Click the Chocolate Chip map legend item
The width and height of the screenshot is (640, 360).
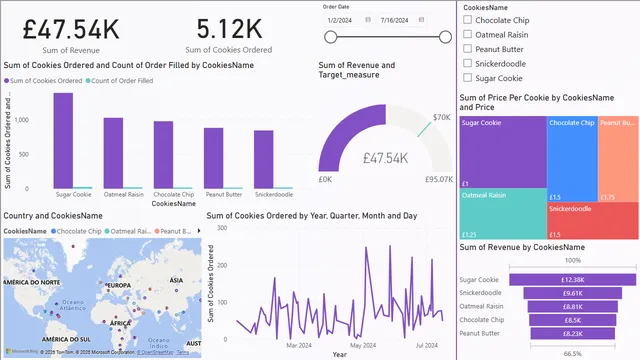(76, 231)
